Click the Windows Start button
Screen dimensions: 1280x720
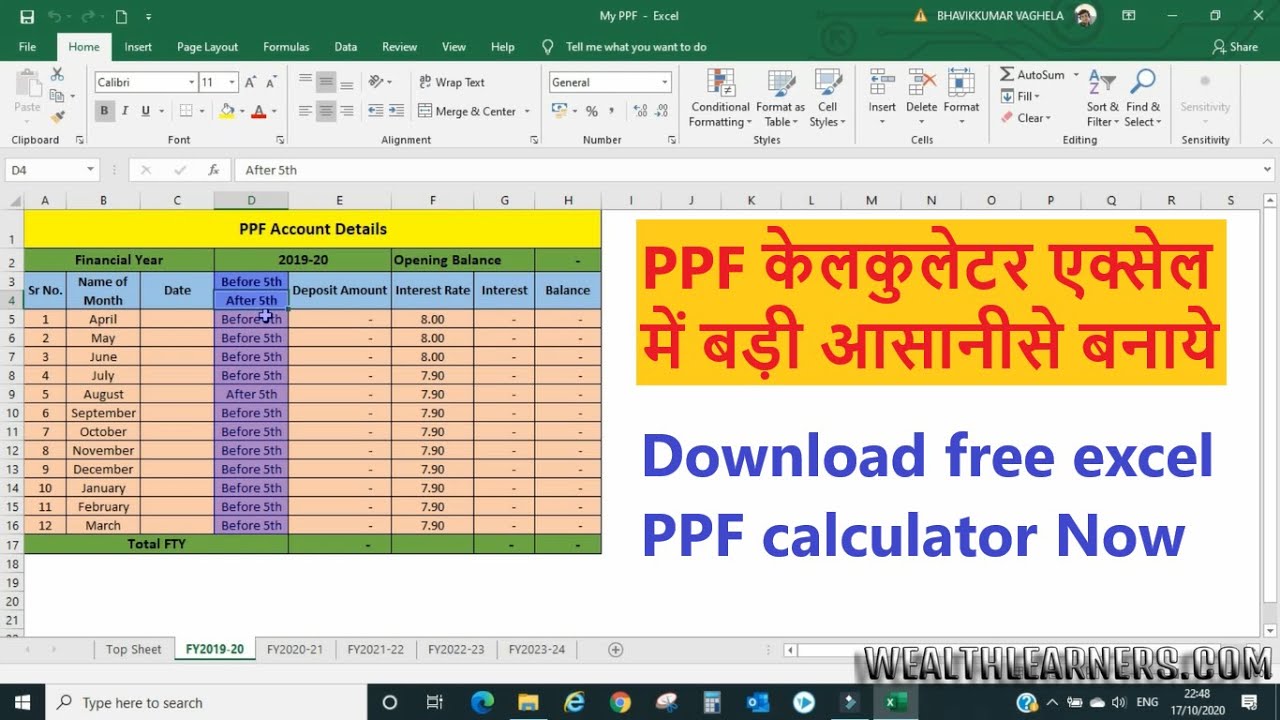22,702
